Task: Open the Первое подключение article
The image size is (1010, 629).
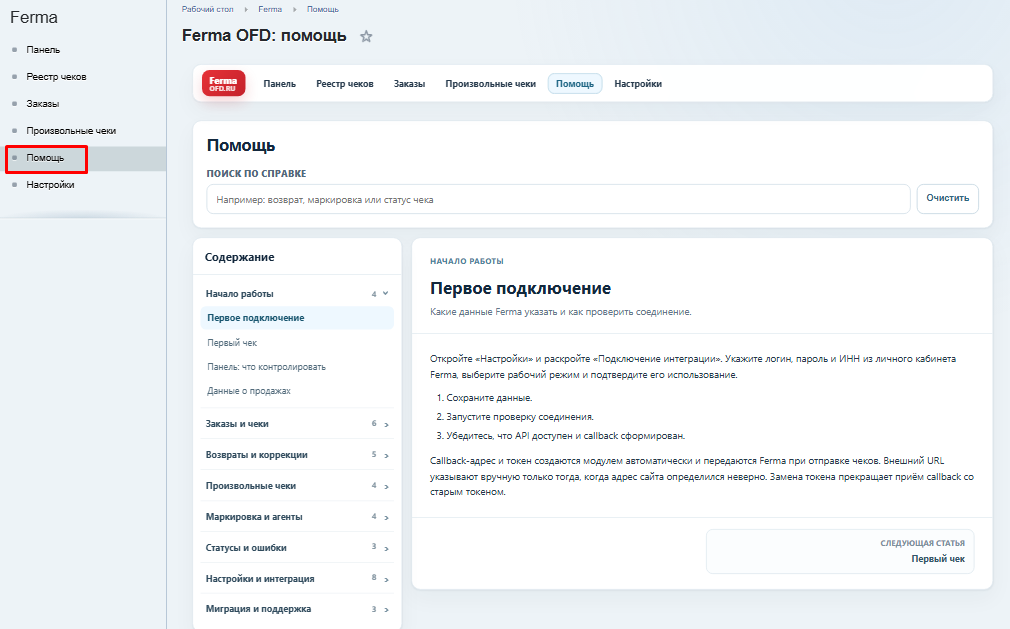Action: 297,318
